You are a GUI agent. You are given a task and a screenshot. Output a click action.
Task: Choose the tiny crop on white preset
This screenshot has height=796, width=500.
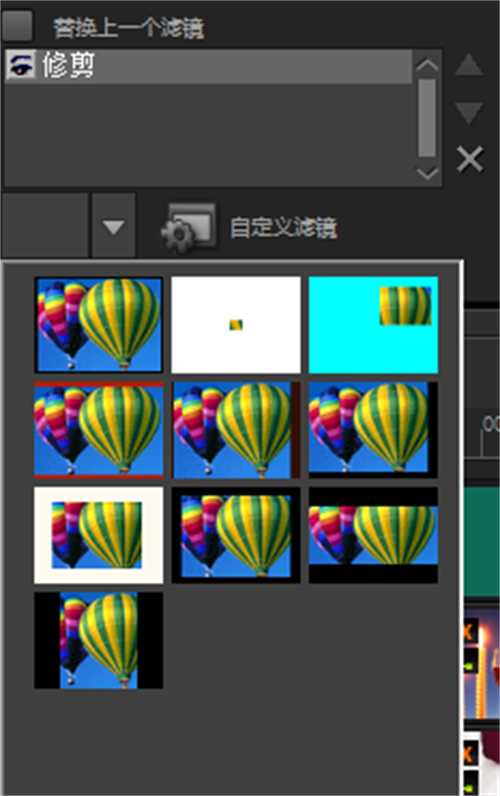[236, 325]
